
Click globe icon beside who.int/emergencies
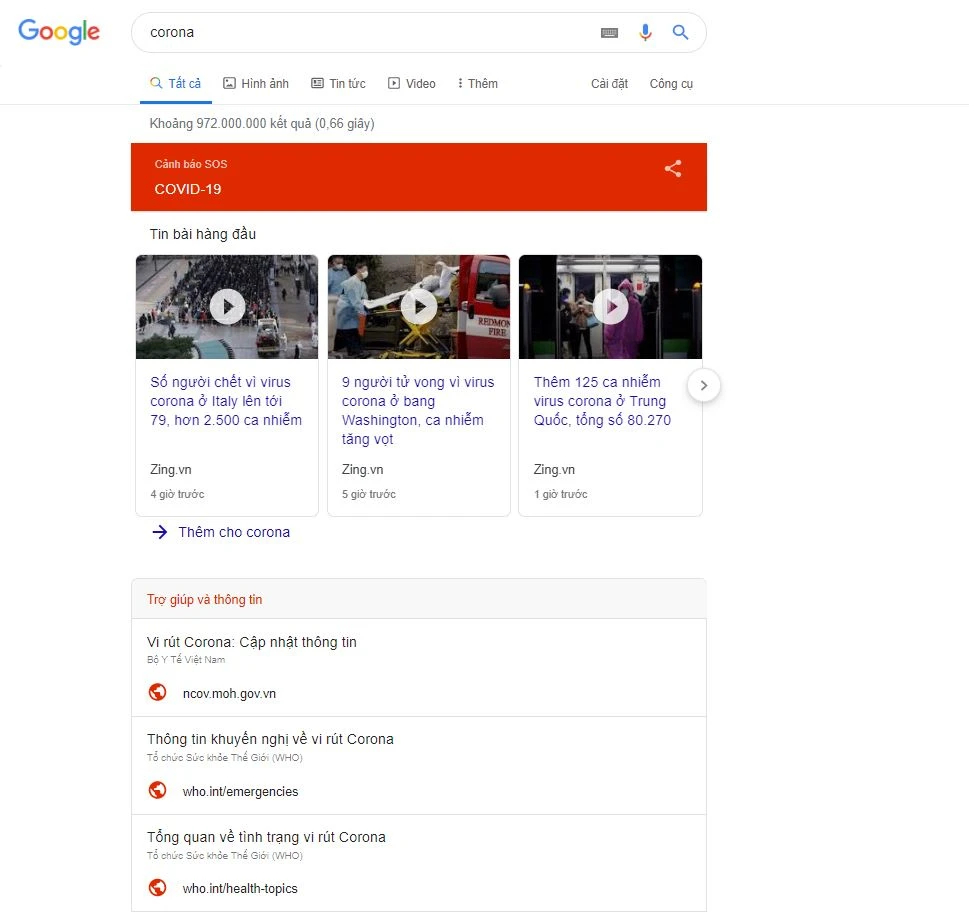(x=157, y=790)
